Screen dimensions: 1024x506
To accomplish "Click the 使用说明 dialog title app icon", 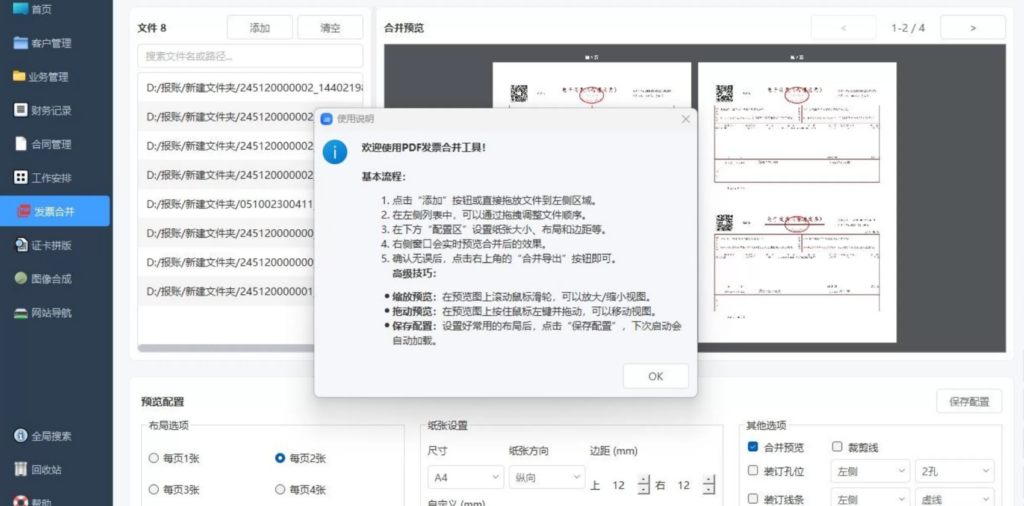I will (x=327, y=119).
